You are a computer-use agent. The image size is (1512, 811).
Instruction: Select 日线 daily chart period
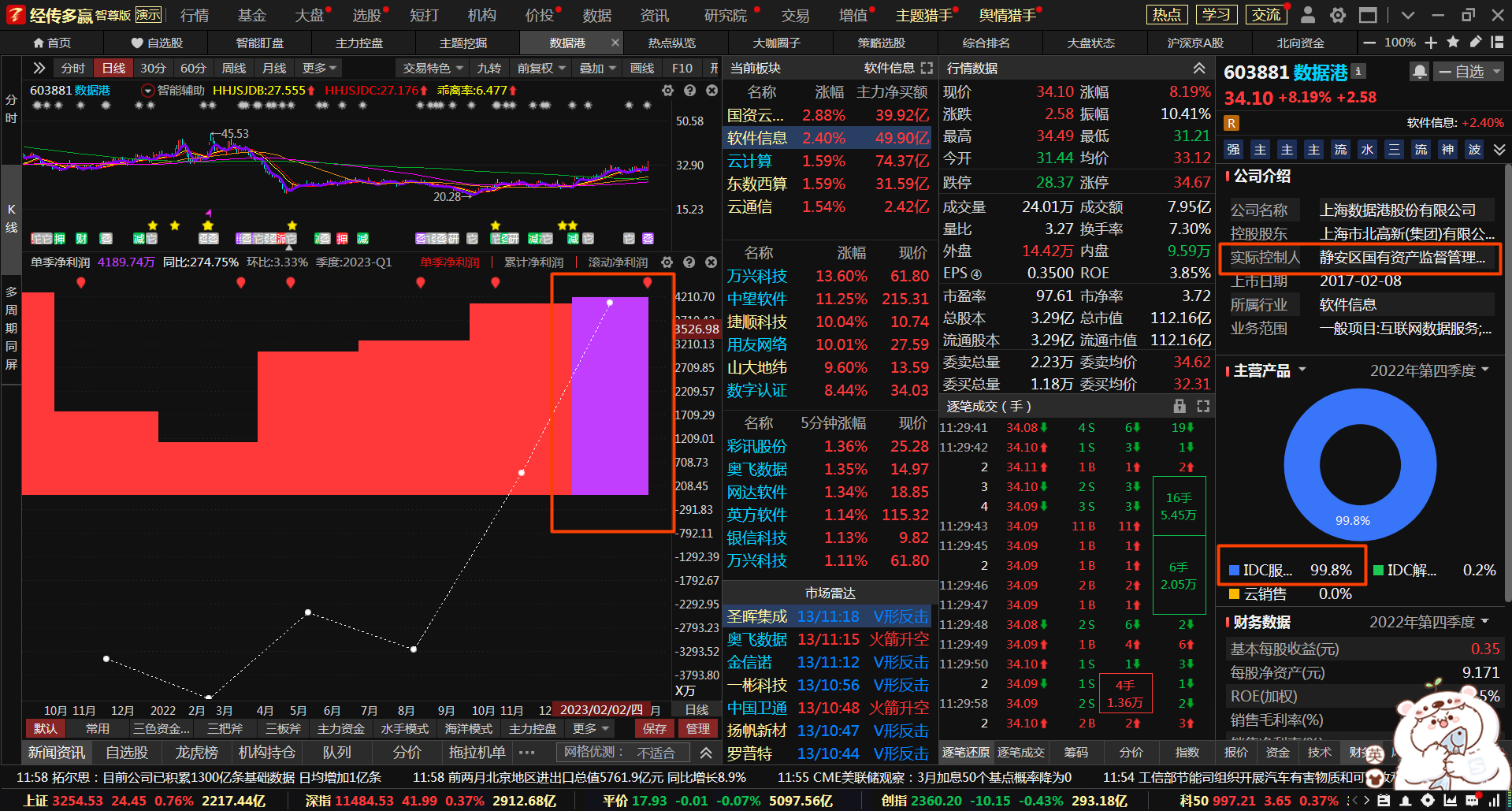pyautogui.click(x=113, y=69)
